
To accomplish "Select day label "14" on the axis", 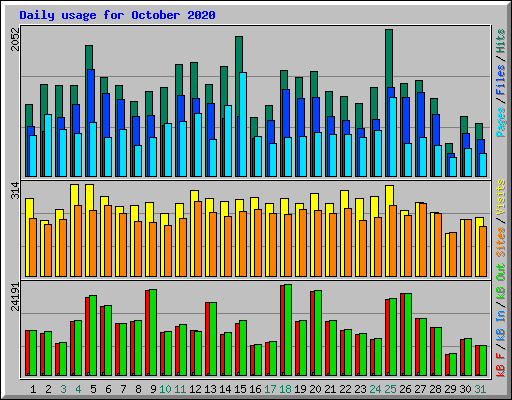I will (x=225, y=389).
